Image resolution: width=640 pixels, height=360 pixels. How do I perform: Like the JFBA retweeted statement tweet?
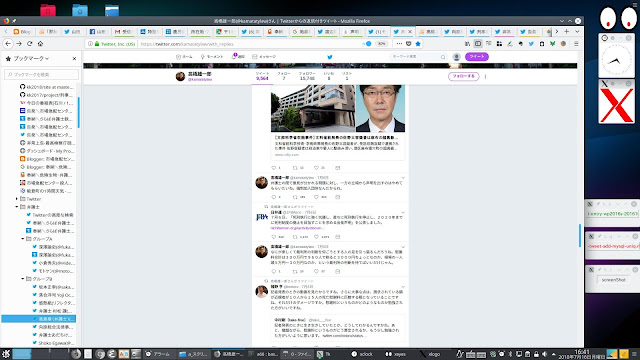click(x=316, y=237)
